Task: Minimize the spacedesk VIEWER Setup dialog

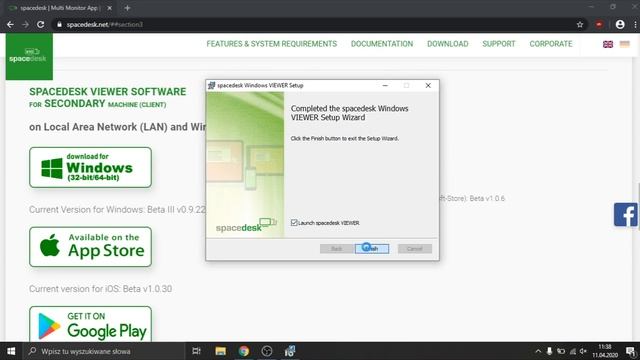Action: point(385,85)
